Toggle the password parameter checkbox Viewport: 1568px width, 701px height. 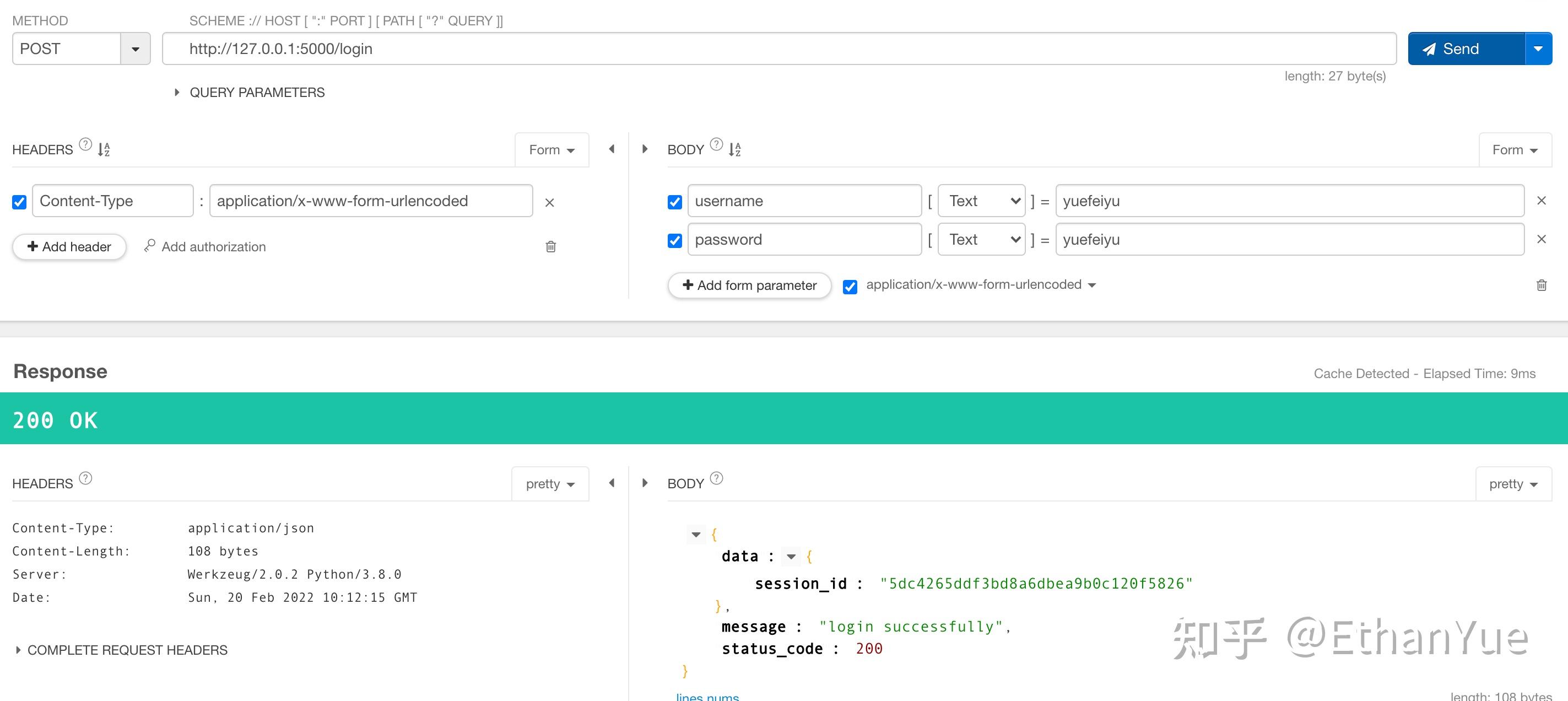click(674, 241)
